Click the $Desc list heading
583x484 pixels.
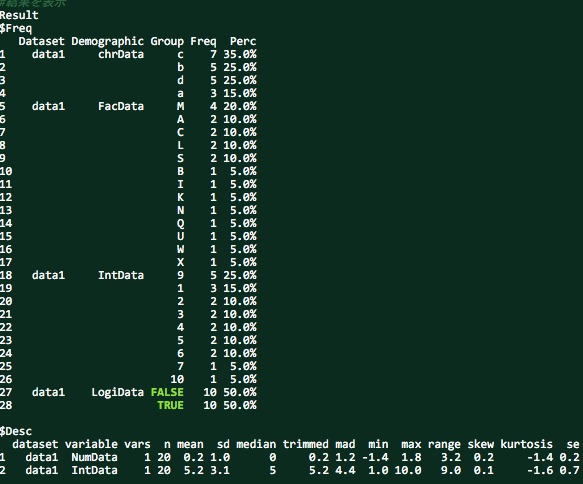click(x=16, y=432)
